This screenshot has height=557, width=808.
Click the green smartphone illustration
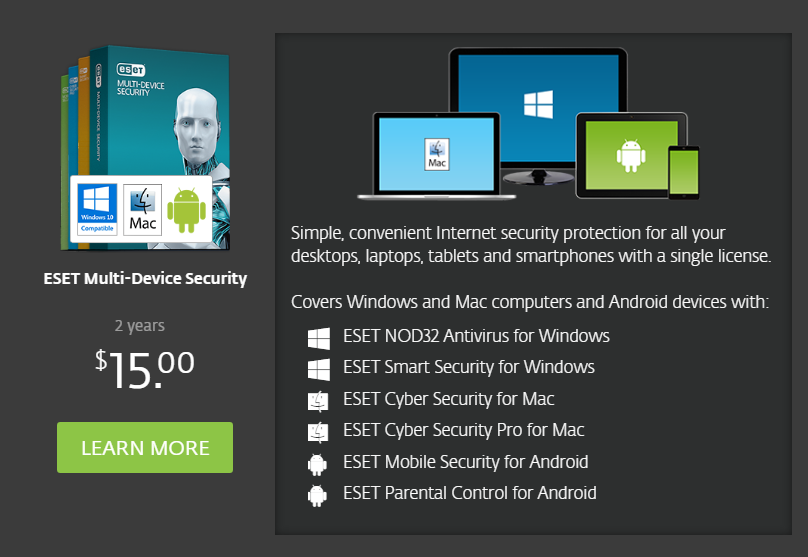(684, 172)
